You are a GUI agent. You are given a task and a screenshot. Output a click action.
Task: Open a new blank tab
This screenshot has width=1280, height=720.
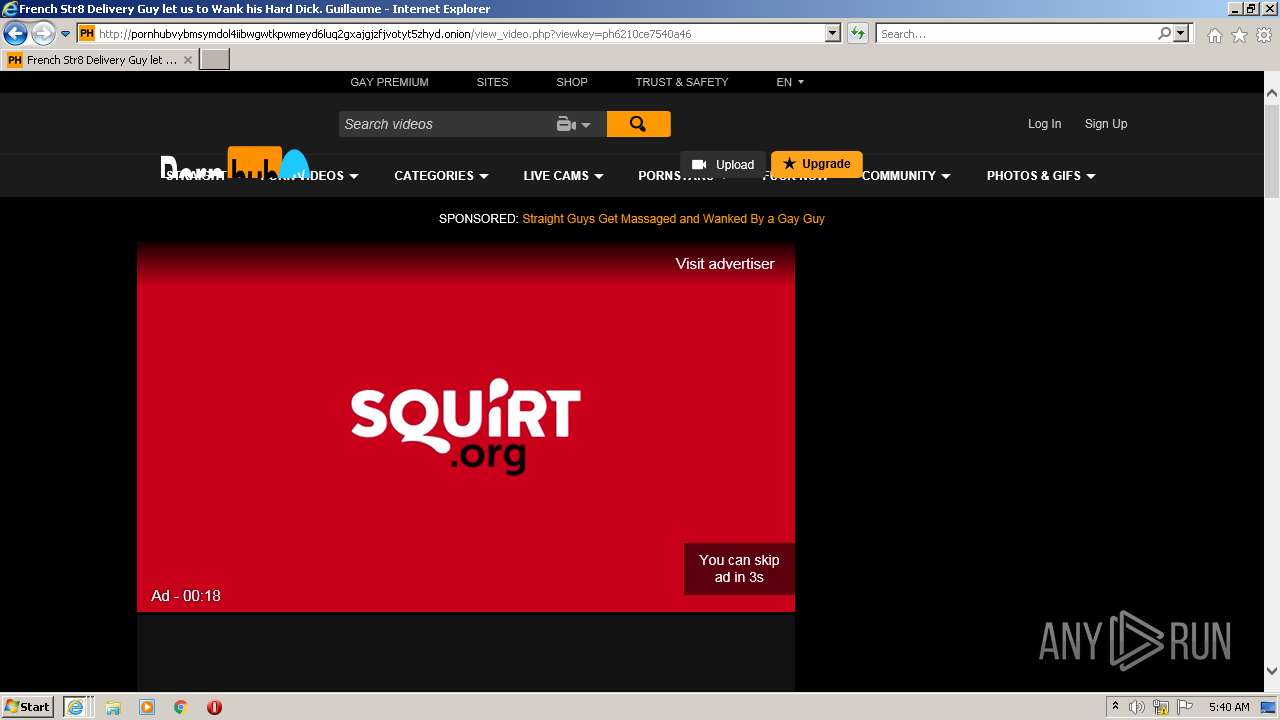(215, 59)
